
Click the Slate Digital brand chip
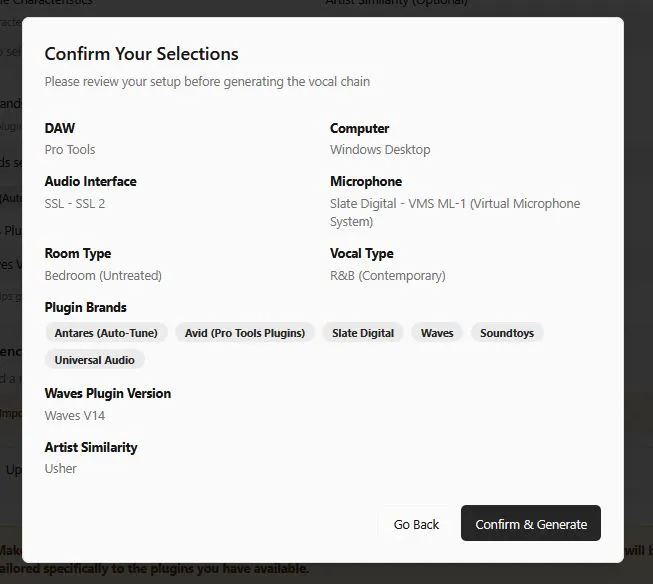[363, 333]
